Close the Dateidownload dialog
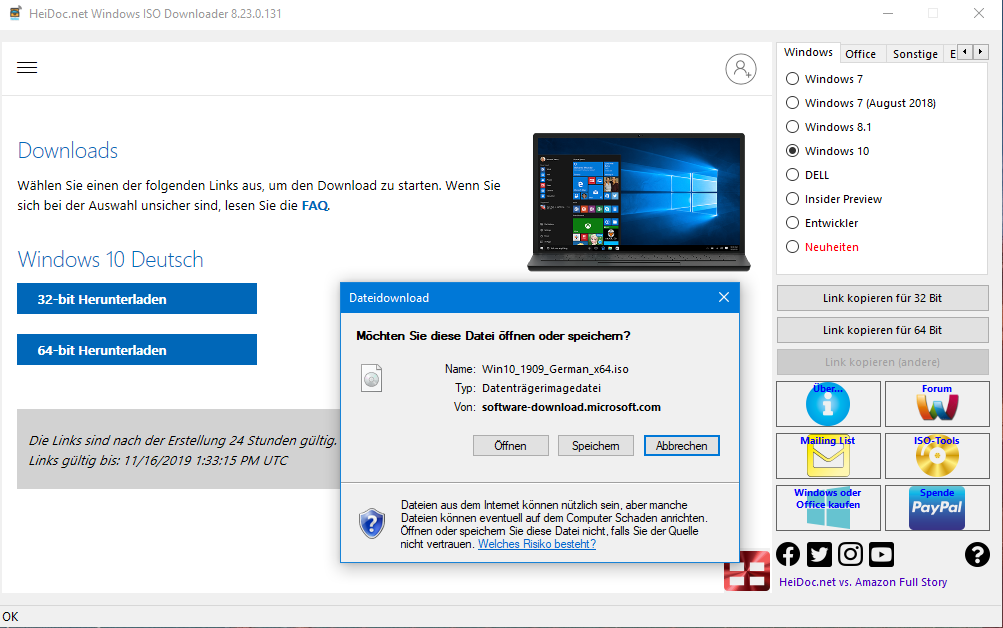This screenshot has height=628, width=1003. tap(723, 297)
